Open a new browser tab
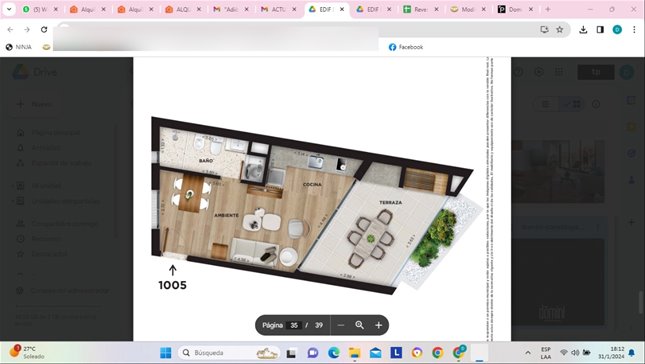This screenshot has width=645, height=364. tap(548, 9)
